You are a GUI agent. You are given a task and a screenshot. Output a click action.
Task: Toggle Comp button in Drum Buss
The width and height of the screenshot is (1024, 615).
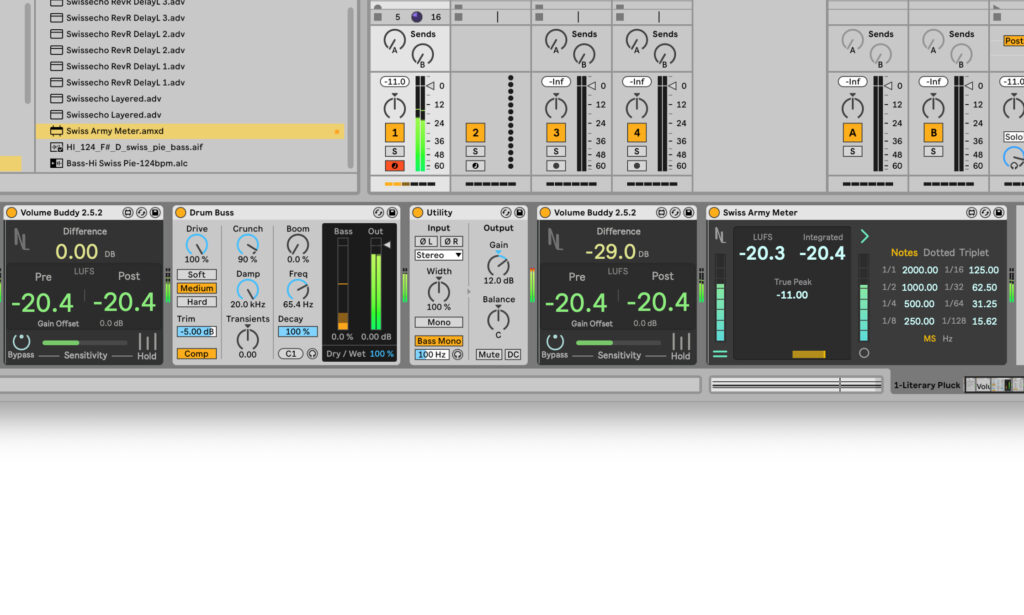197,354
